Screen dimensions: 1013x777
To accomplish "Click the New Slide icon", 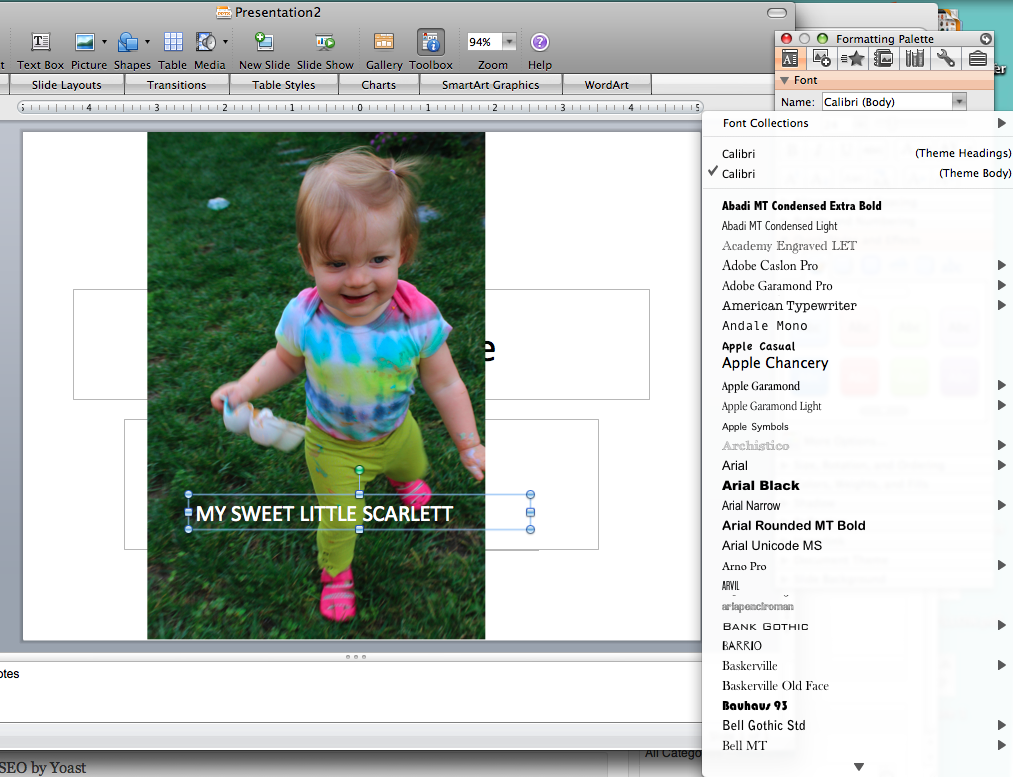I will tap(264, 42).
